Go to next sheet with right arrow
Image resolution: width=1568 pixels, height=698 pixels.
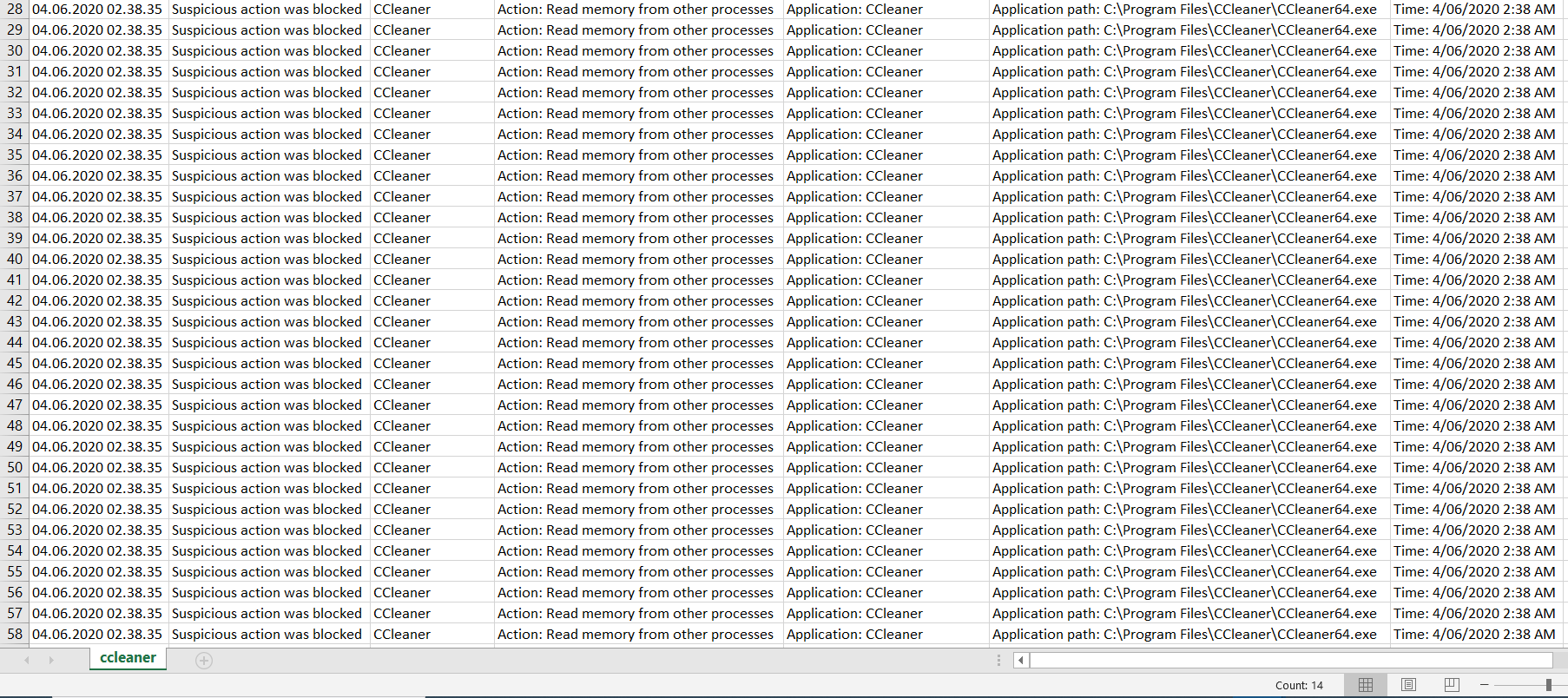tap(51, 661)
